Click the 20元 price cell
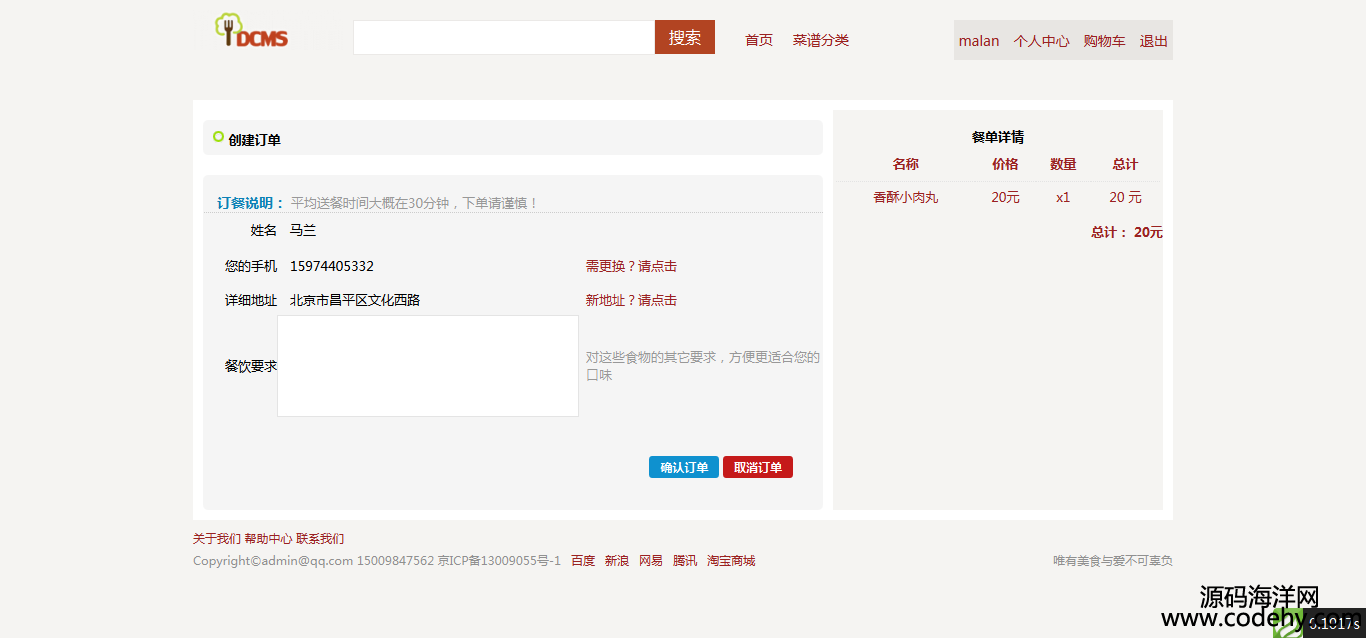 (x=1006, y=197)
